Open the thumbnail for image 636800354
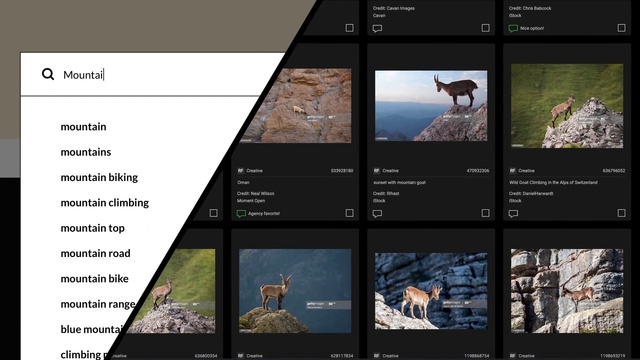Image resolution: width=640 pixels, height=360 pixels. click(x=176, y=291)
